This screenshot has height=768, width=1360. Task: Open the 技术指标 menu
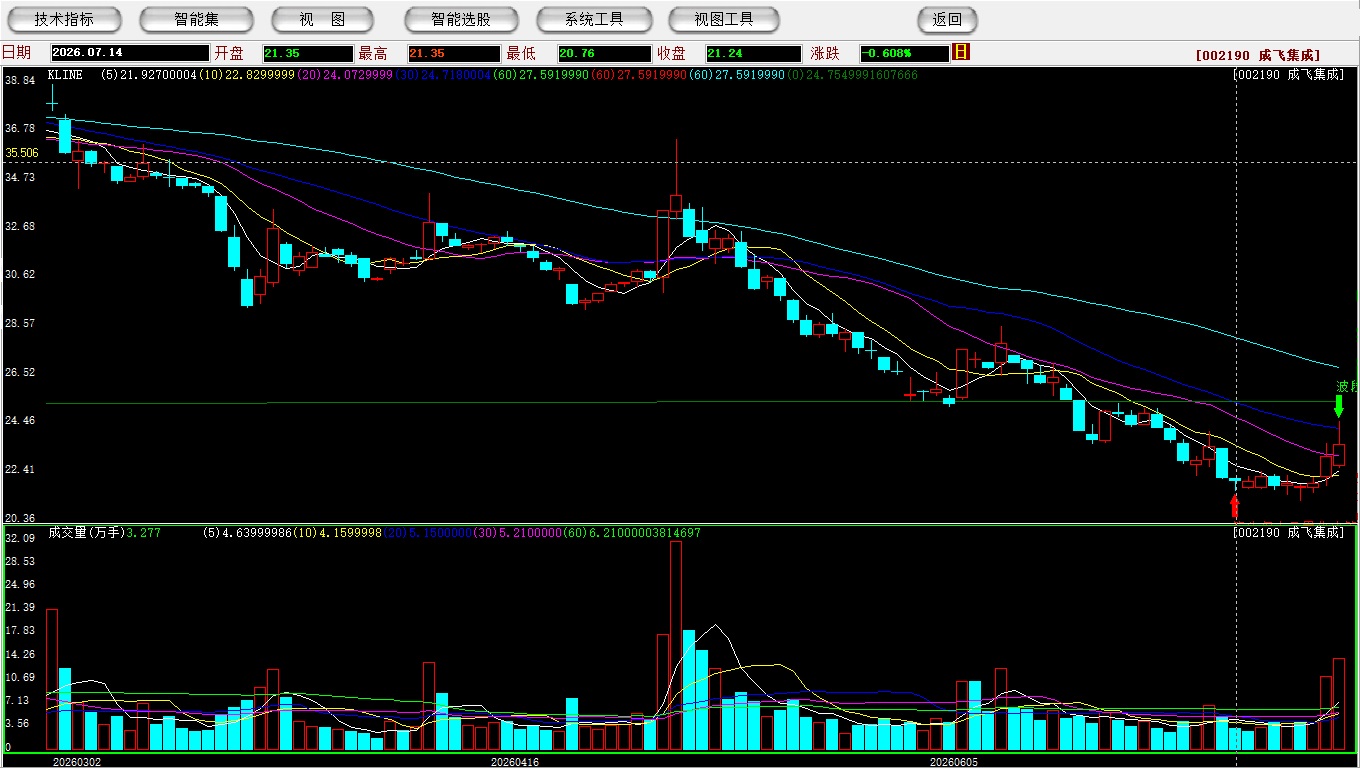[64, 19]
